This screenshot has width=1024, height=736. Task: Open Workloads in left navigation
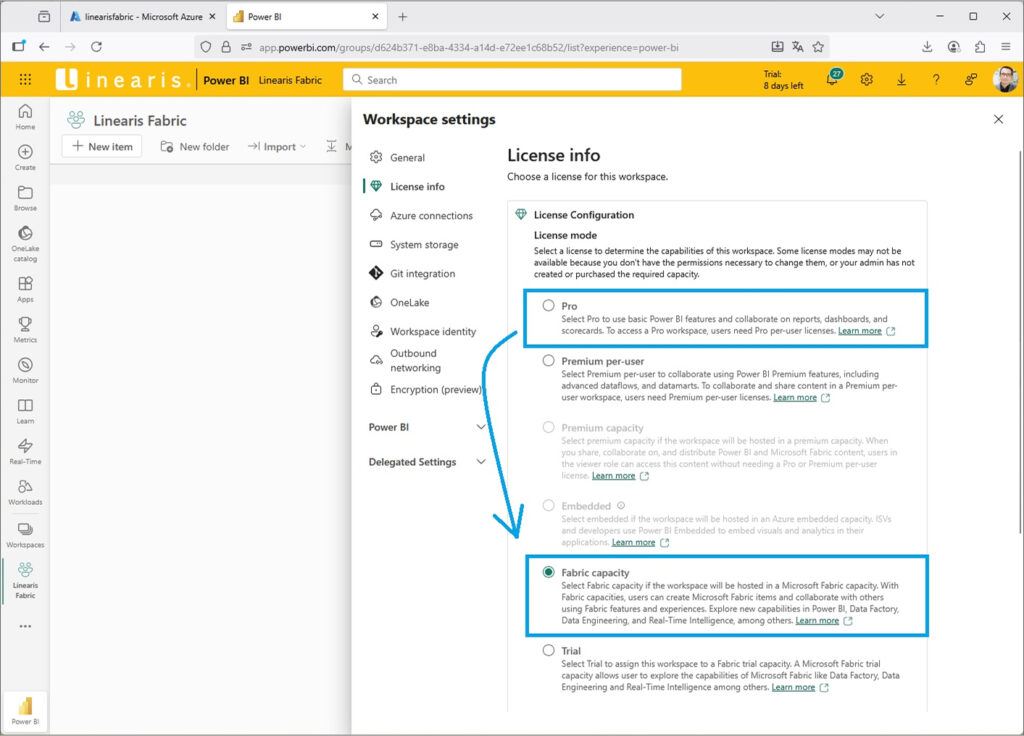pos(25,492)
